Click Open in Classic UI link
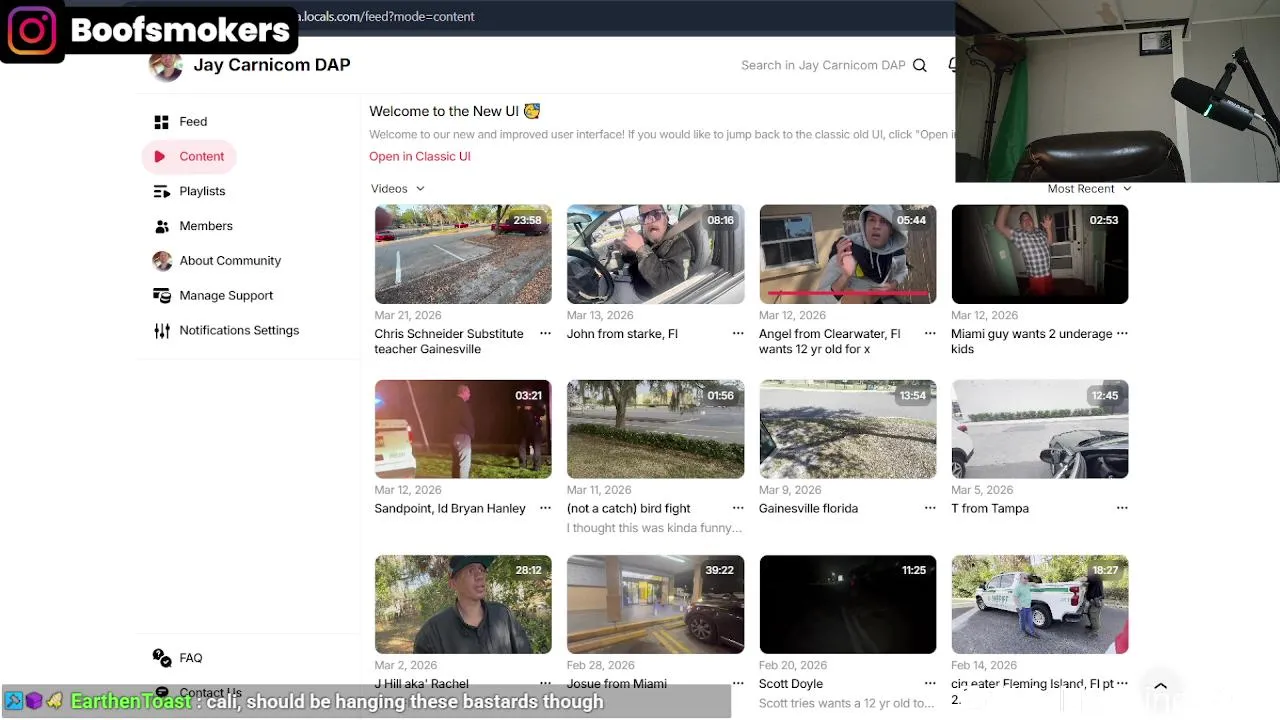Viewport: 1280px width, 720px height. point(420,156)
